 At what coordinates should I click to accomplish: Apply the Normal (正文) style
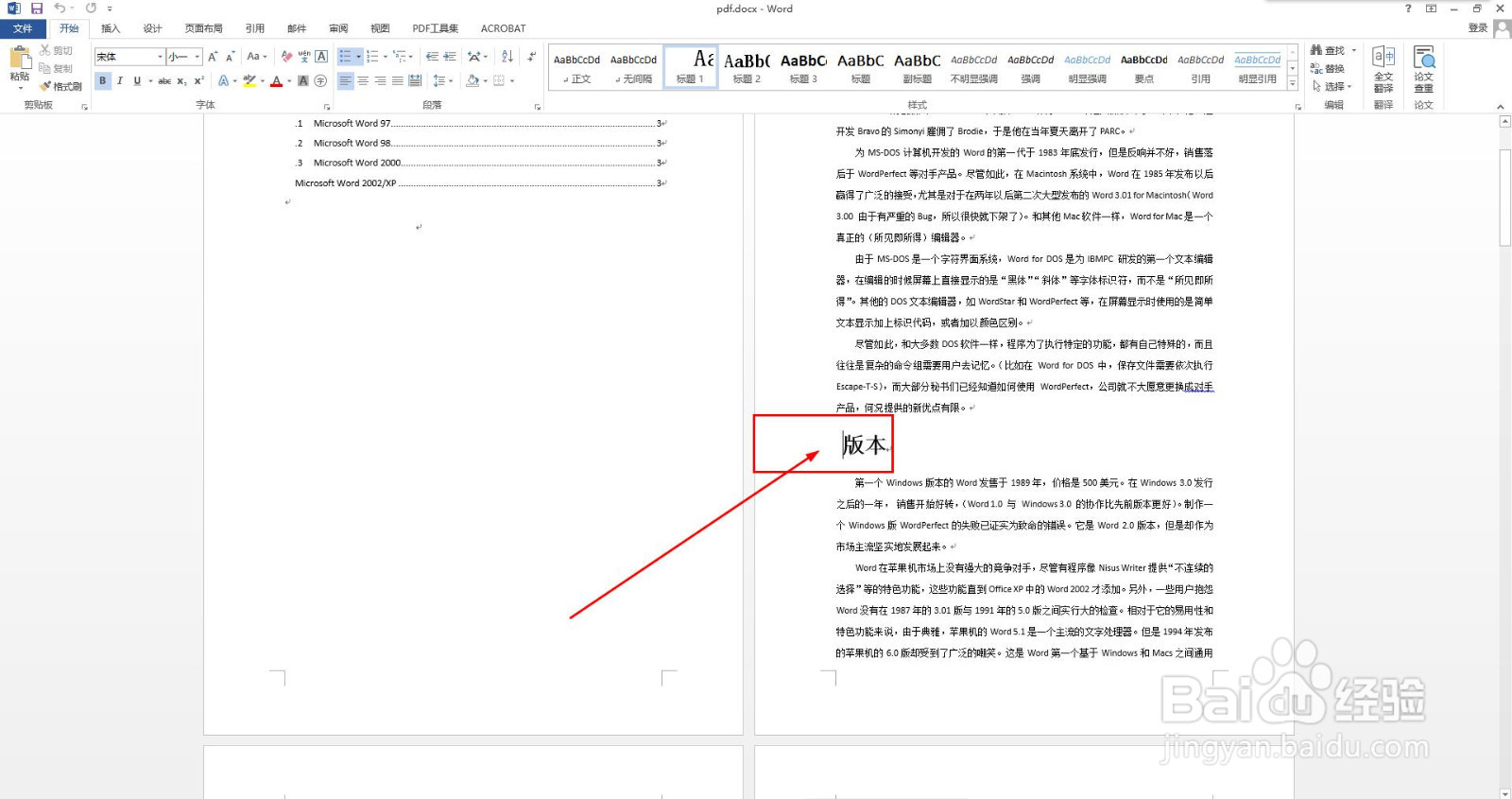pos(576,67)
